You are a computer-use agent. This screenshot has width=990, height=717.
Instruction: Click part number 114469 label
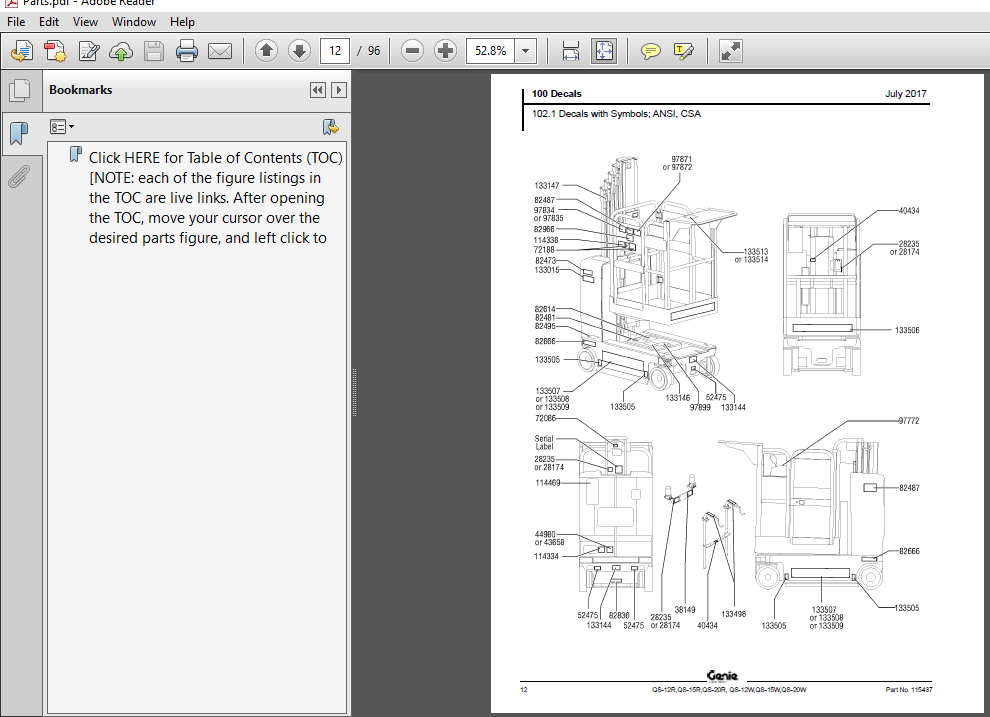coord(547,483)
